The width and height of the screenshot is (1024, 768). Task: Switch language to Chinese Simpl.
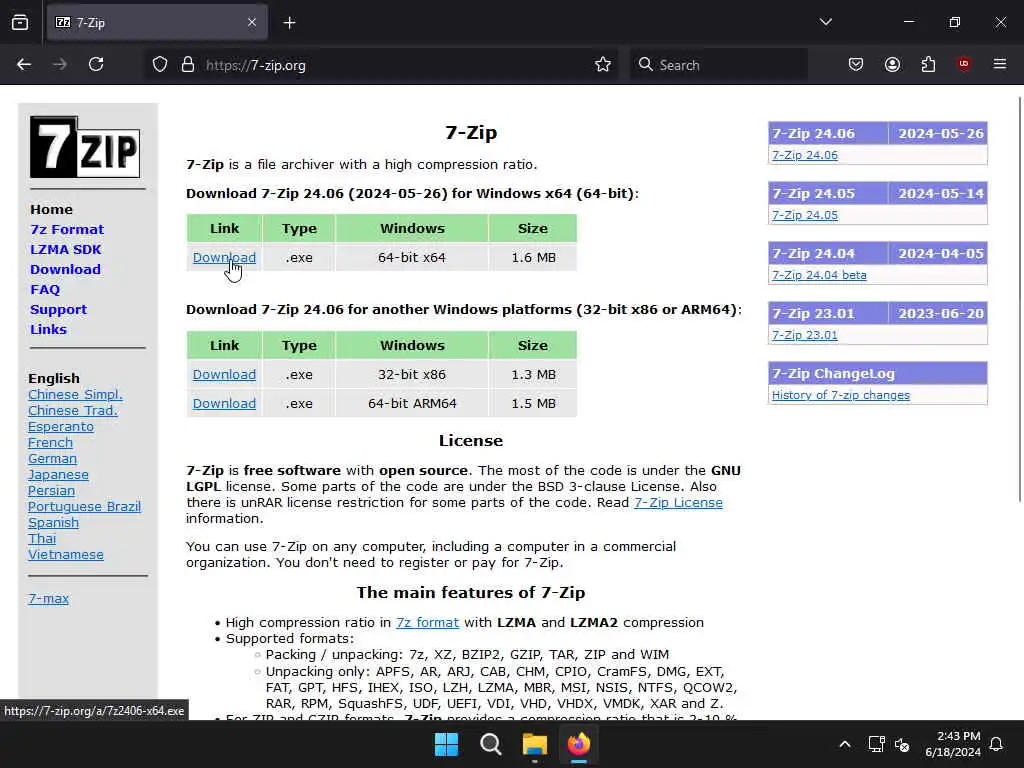click(x=75, y=394)
